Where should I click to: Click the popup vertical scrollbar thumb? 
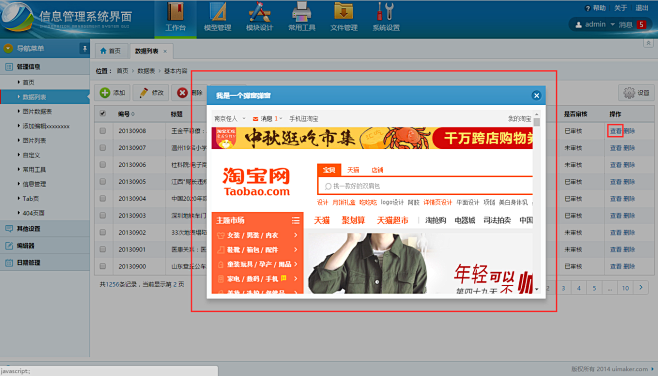click(537, 122)
